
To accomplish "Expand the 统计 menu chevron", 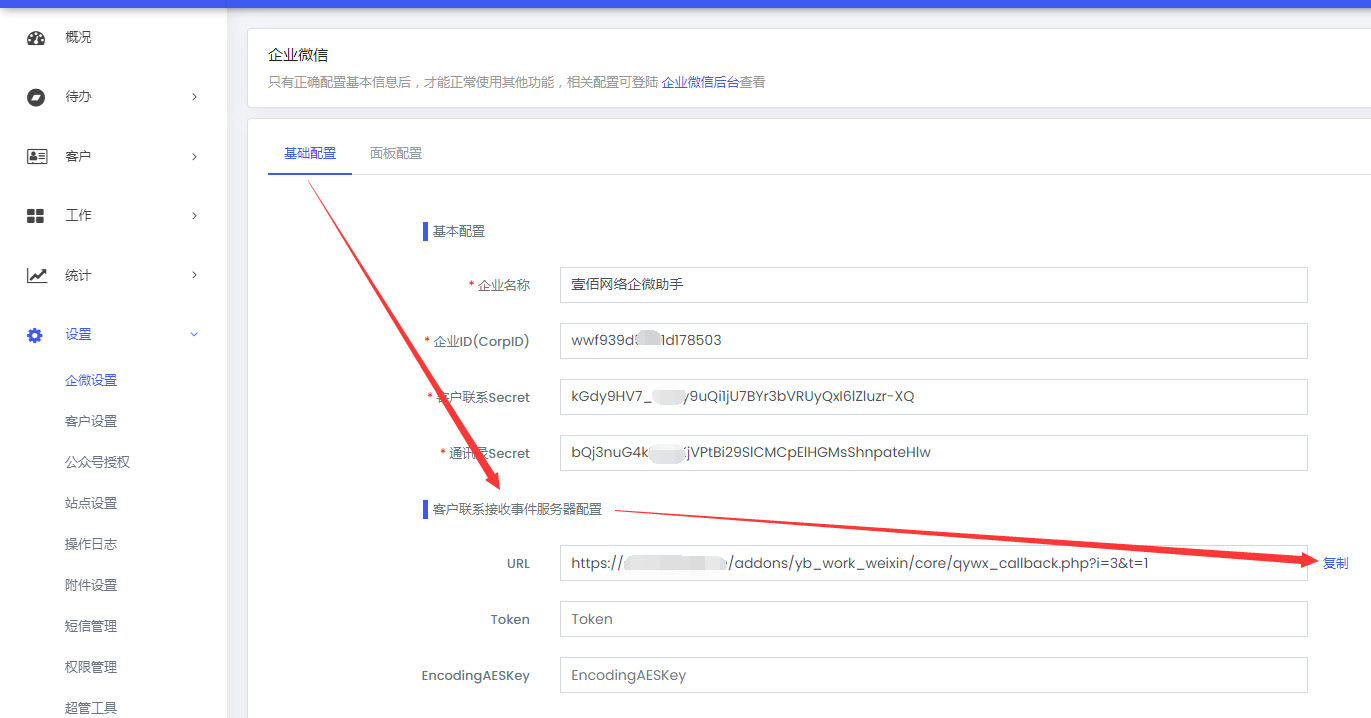I will pos(194,275).
